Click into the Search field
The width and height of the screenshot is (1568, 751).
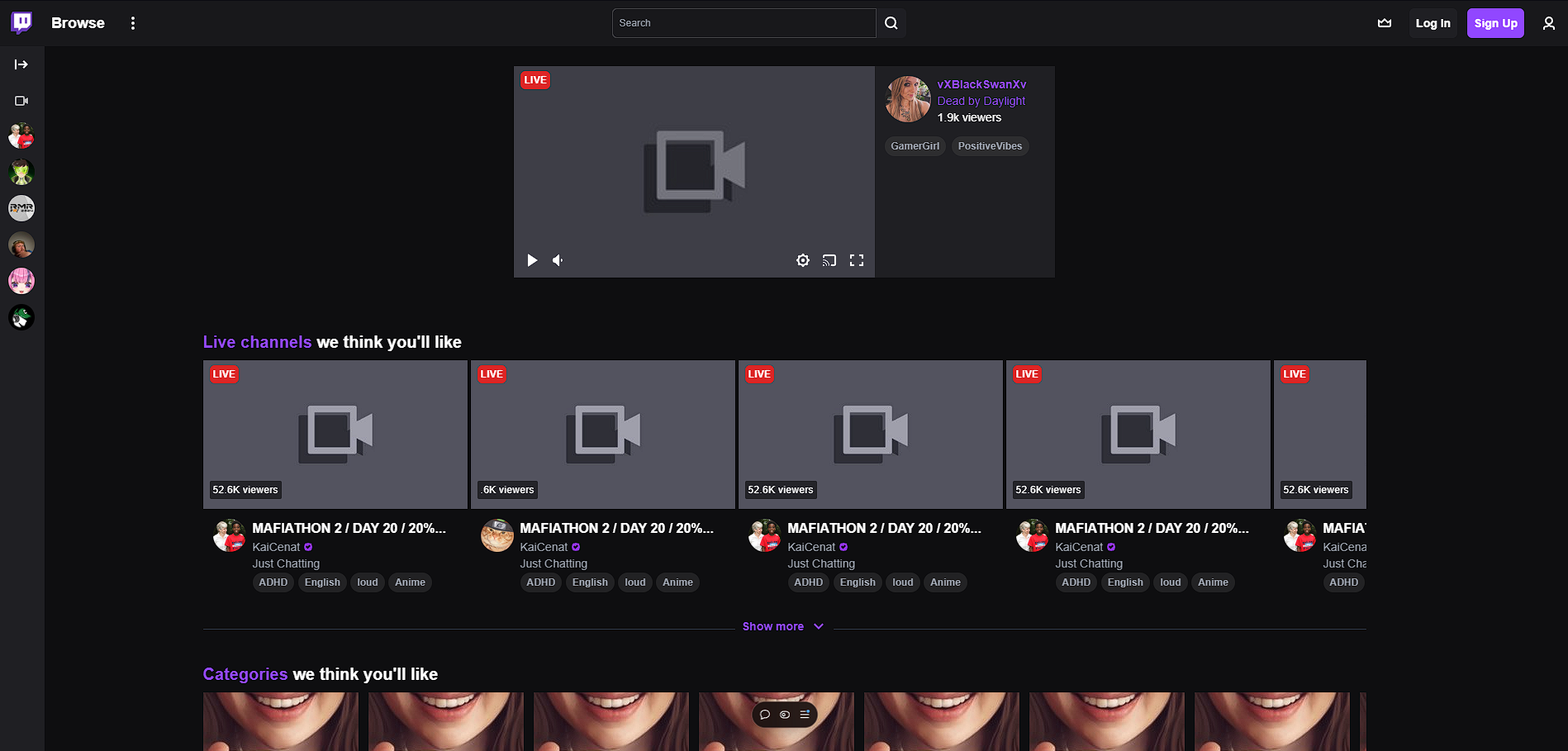coord(744,23)
